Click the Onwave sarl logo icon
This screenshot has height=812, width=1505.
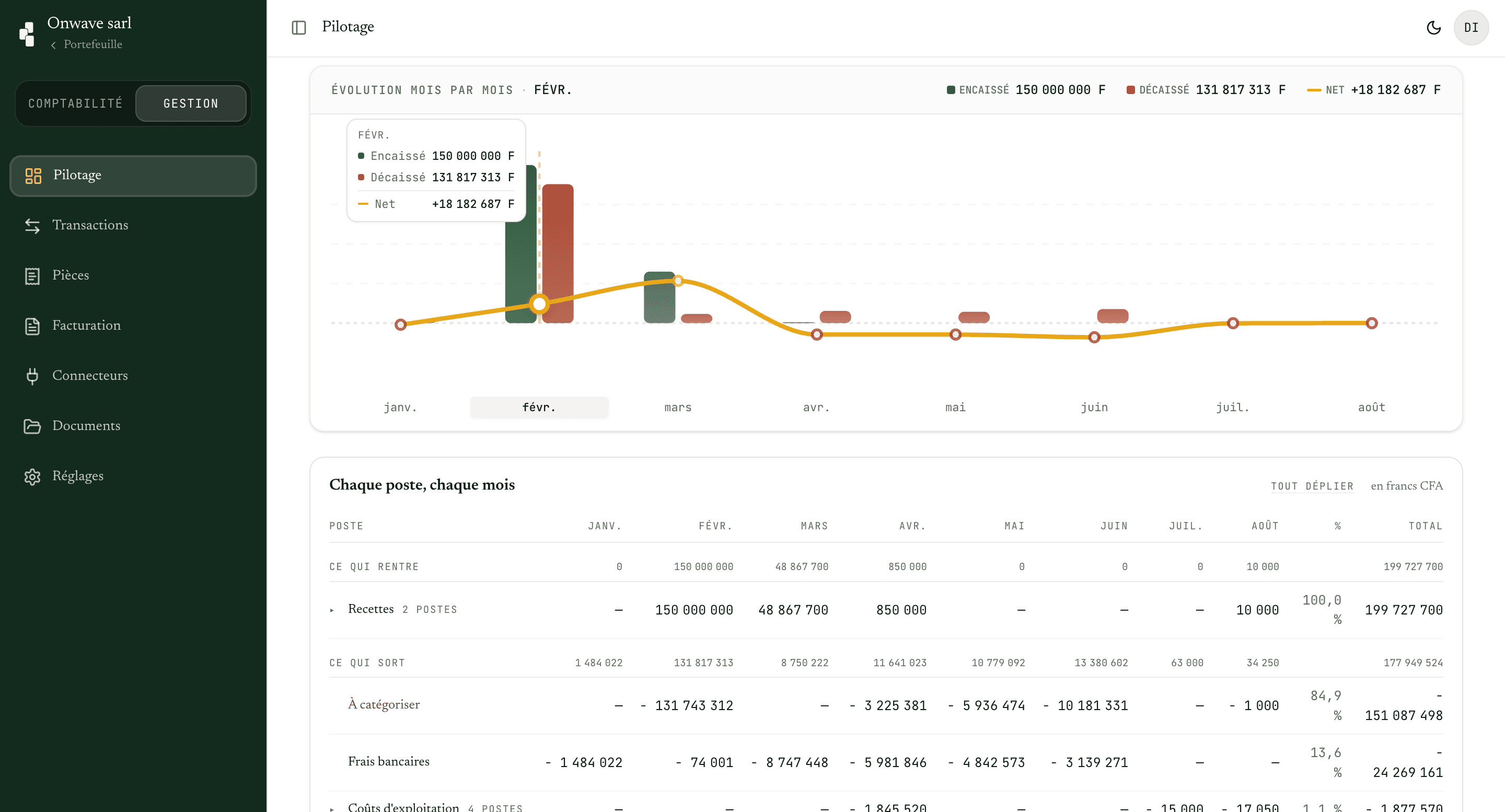pos(27,34)
